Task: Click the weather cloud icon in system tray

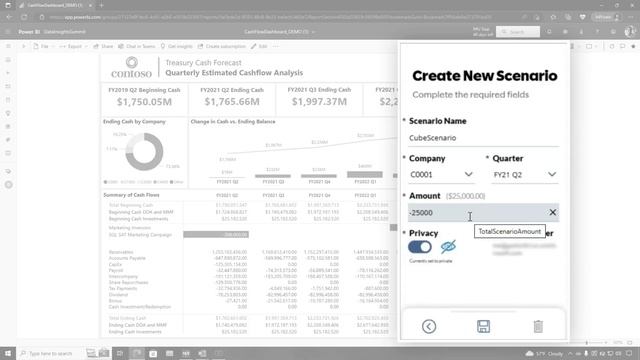Action: (530, 353)
